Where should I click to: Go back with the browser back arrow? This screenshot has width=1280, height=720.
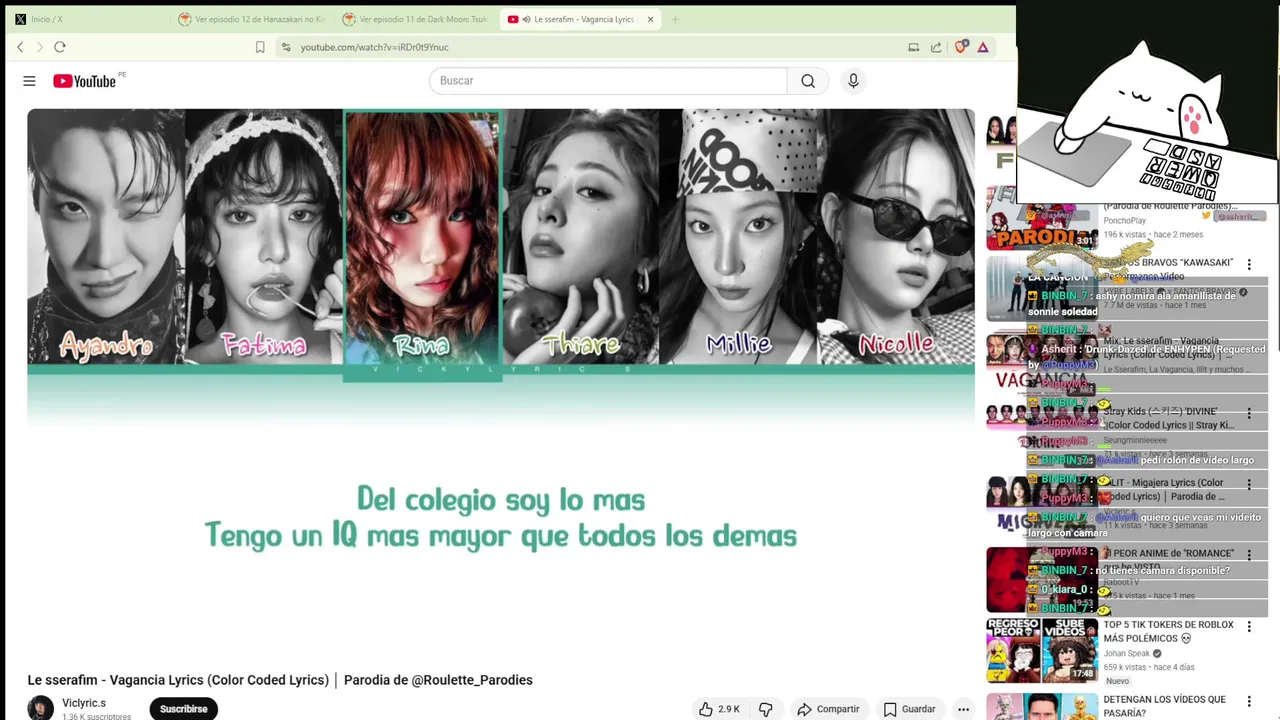point(20,47)
